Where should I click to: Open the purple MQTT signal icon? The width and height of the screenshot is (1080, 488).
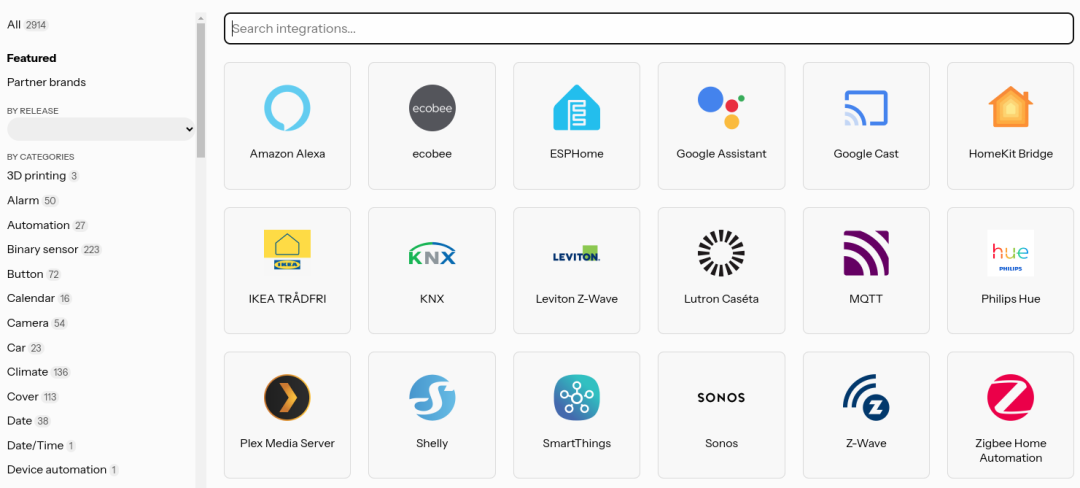(866, 253)
